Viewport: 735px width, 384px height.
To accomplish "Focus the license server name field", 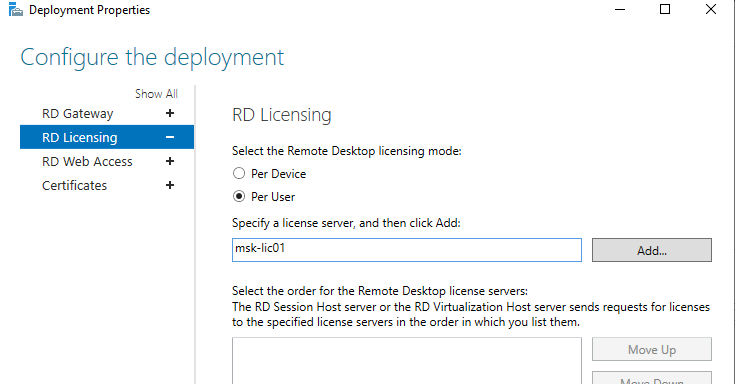I will pos(407,250).
